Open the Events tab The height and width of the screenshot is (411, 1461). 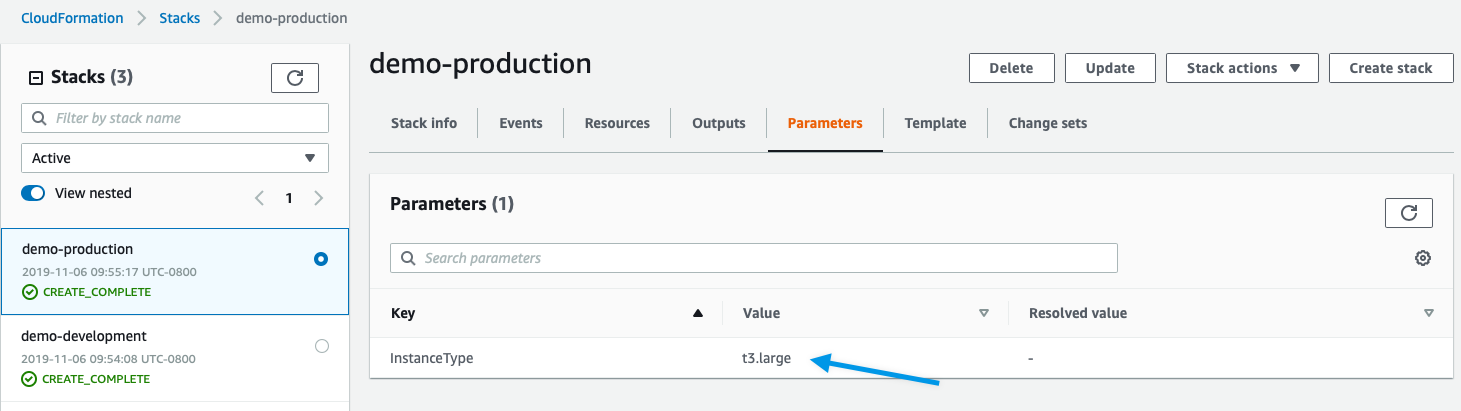(x=521, y=123)
